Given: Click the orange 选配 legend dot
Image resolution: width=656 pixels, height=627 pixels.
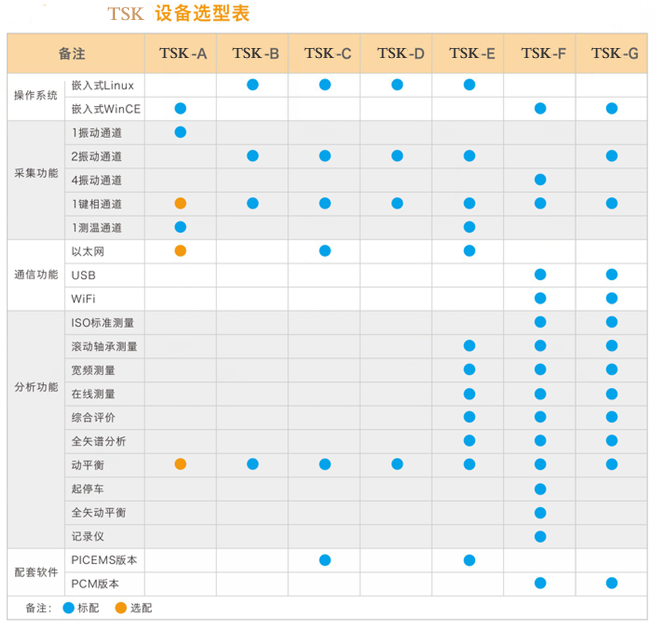Looking at the screenshot, I should (x=121, y=607).
